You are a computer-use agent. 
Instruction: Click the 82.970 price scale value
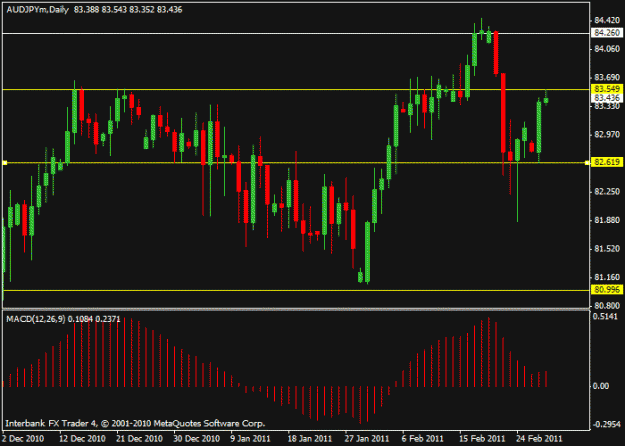pyautogui.click(x=607, y=135)
